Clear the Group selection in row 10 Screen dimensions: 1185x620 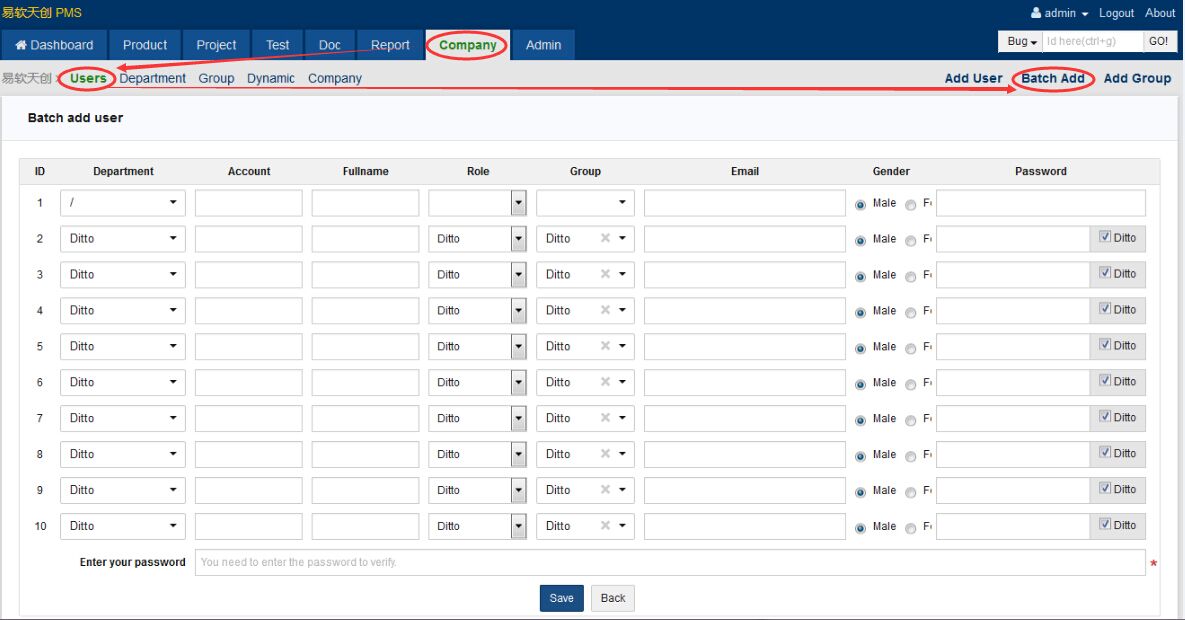pos(605,527)
